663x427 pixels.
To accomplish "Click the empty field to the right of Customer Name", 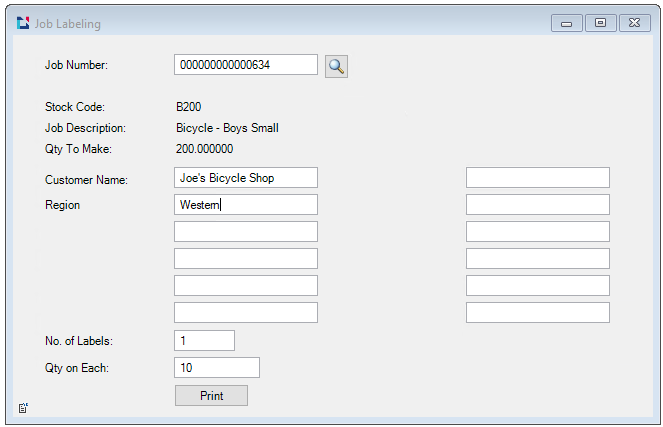I will pyautogui.click(x=538, y=178).
